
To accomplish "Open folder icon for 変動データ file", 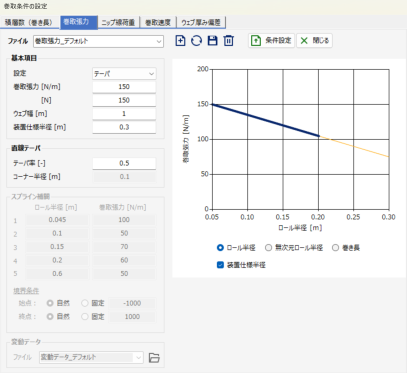I will coord(154,357).
